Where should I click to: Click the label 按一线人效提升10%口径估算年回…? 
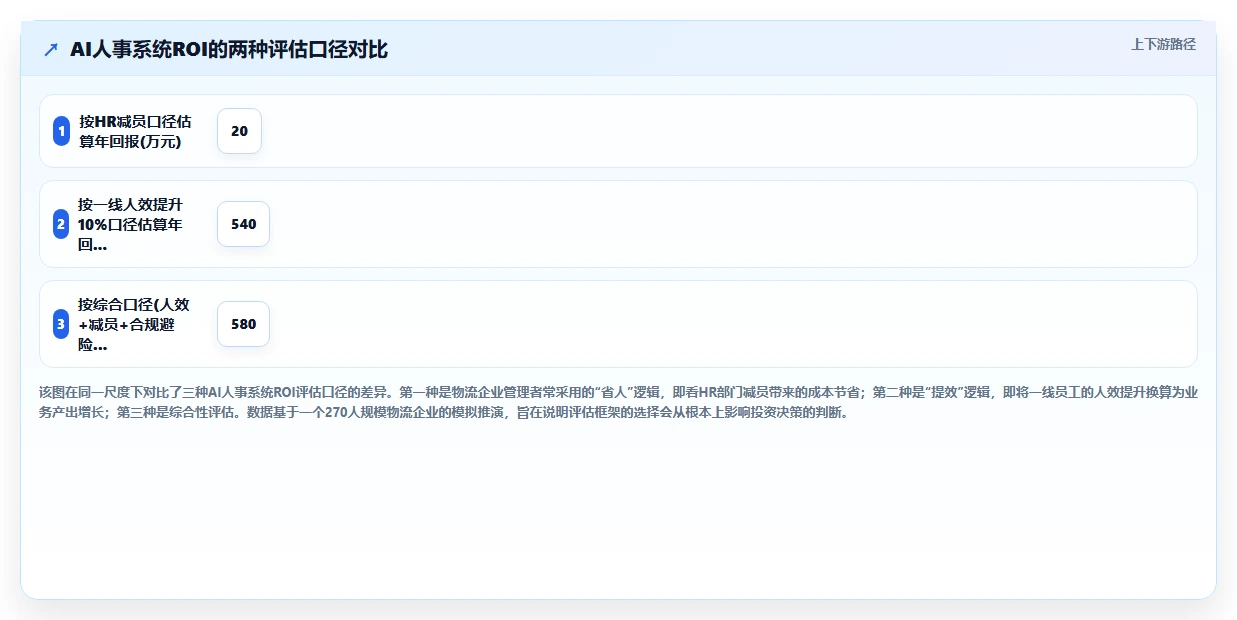(x=131, y=224)
